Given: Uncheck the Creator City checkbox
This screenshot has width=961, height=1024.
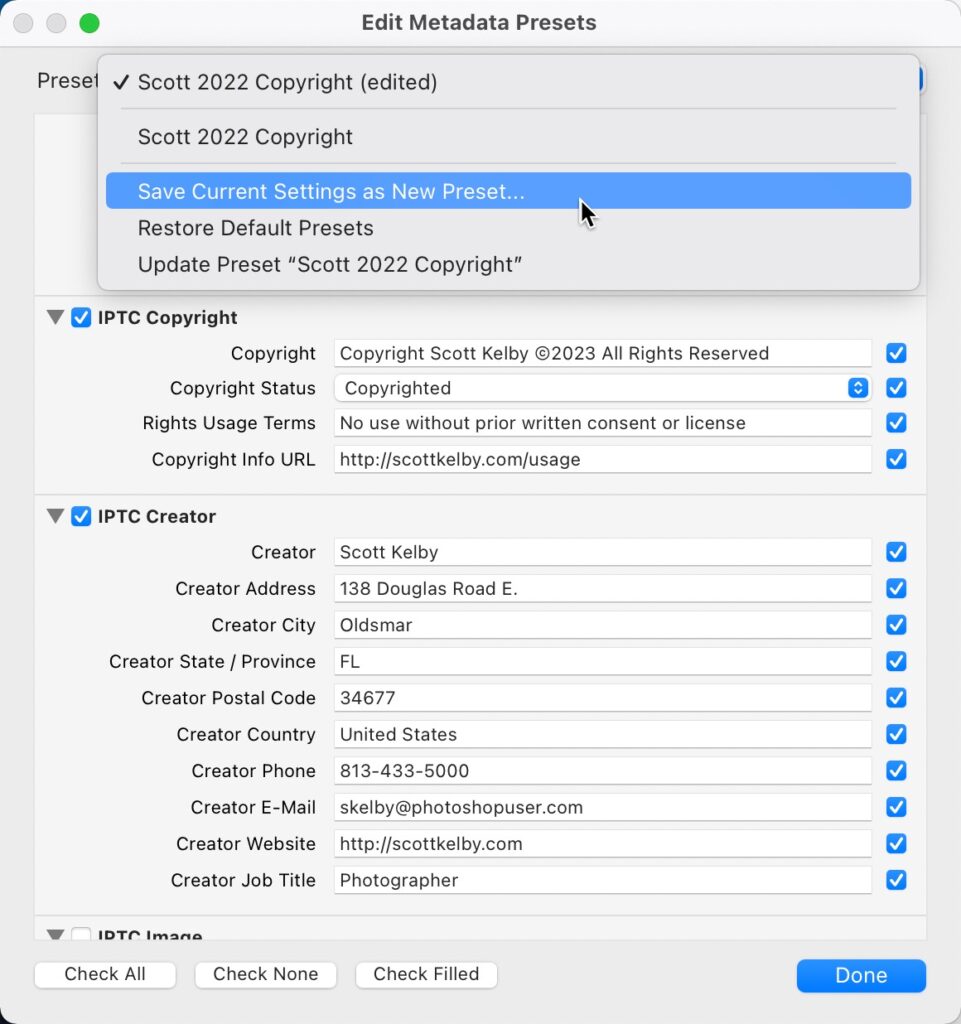Looking at the screenshot, I should point(896,625).
